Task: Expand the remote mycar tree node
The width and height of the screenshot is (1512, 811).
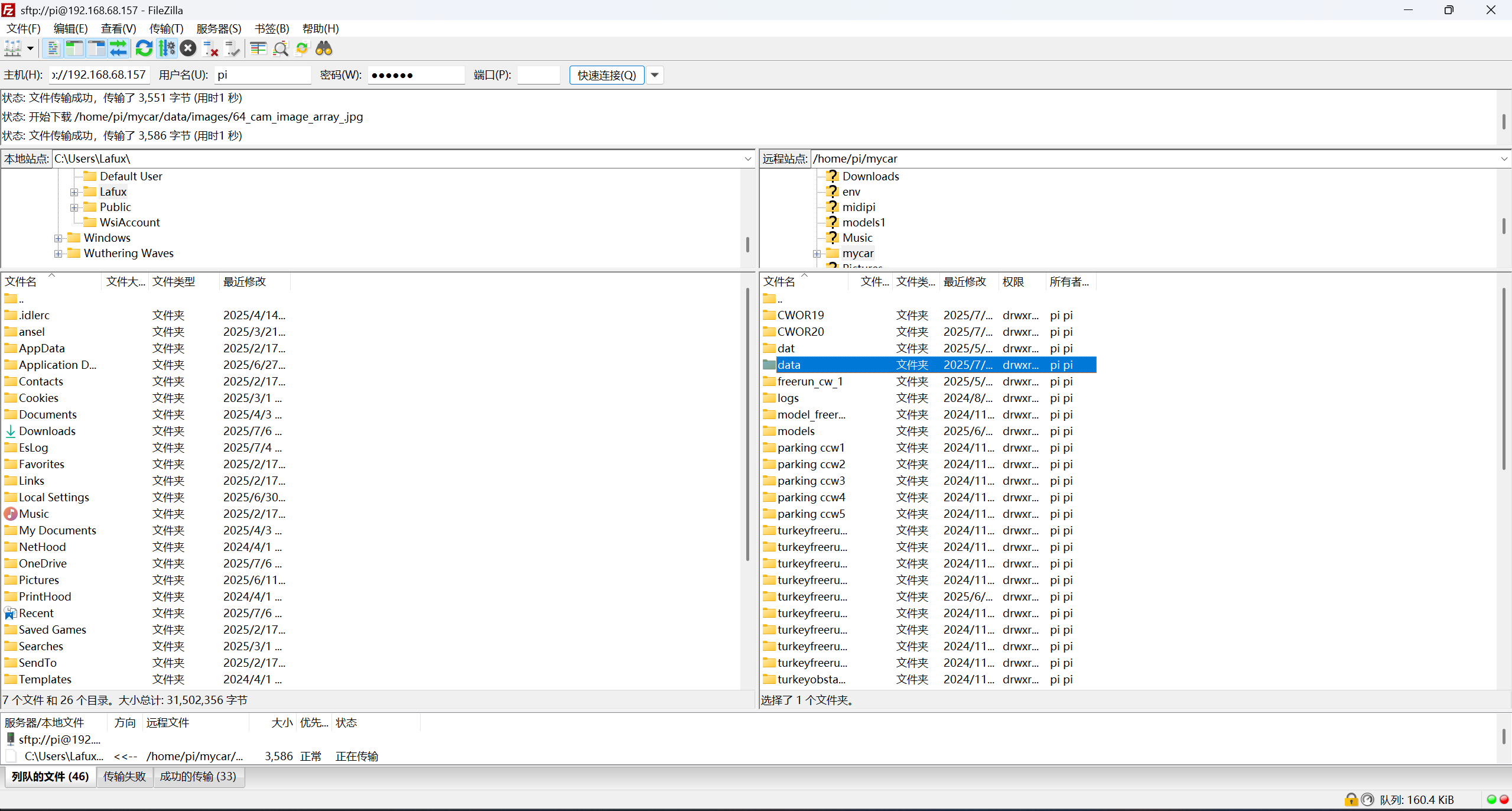Action: 817,254
